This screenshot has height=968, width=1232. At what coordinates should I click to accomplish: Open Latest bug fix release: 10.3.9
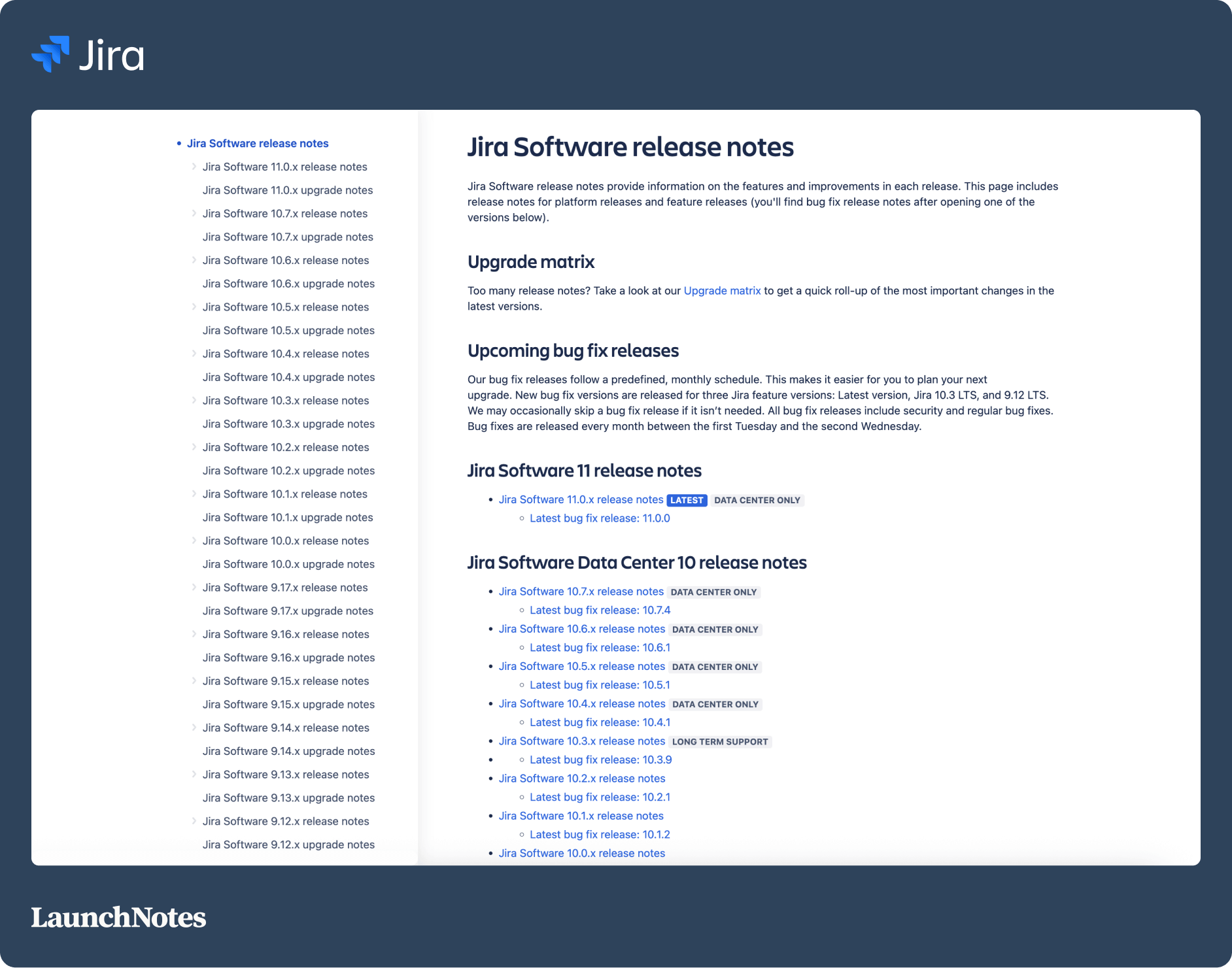pyautogui.click(x=601, y=759)
